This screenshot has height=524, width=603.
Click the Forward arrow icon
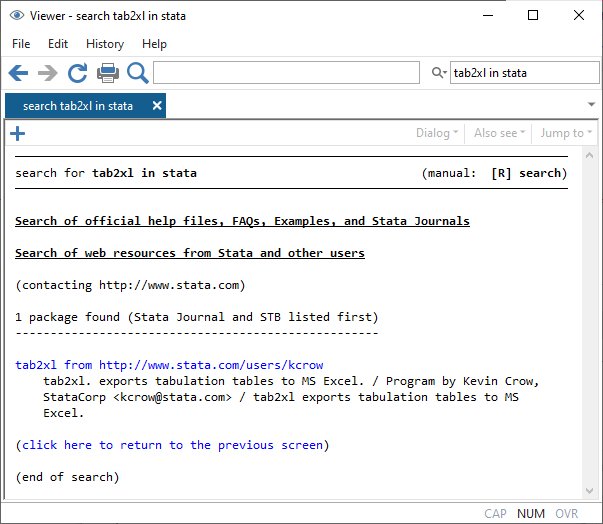pyautogui.click(x=48, y=73)
